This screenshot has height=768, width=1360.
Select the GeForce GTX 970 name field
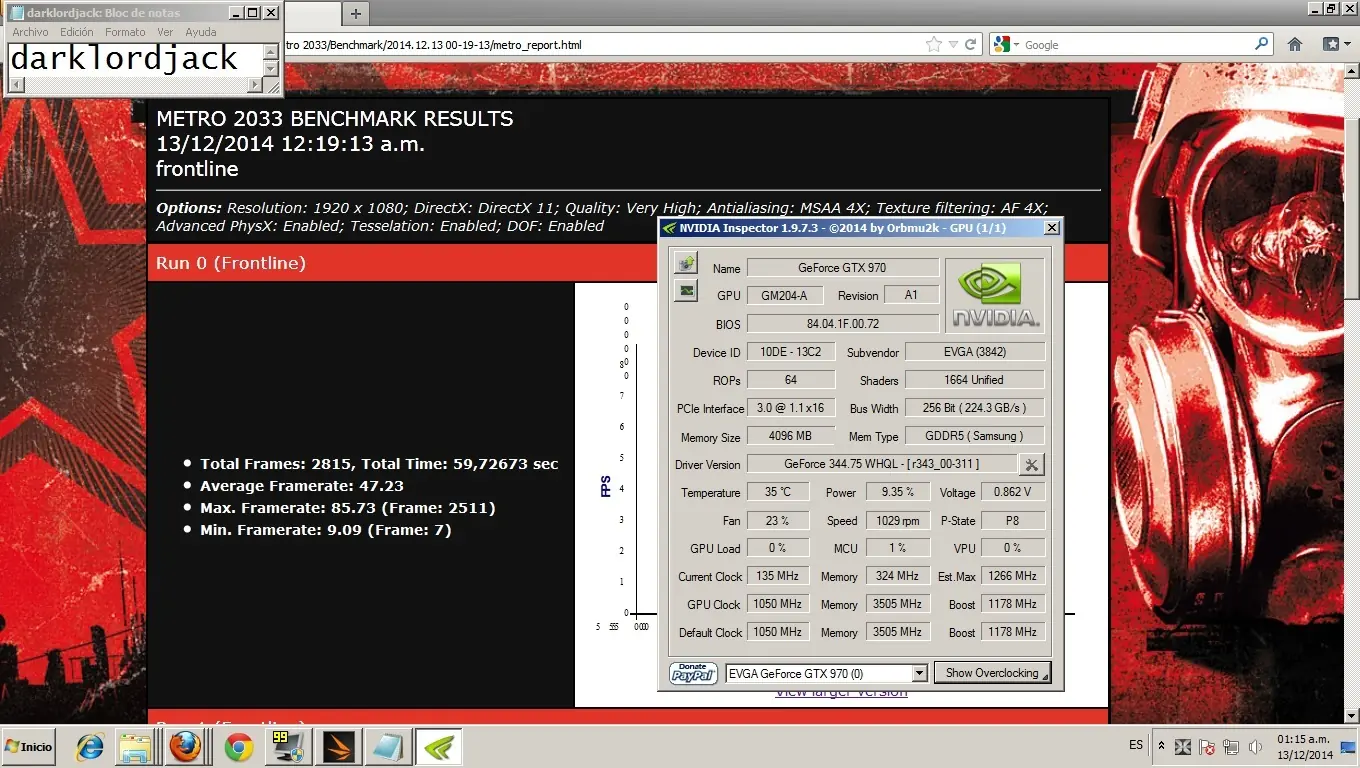[842, 267]
